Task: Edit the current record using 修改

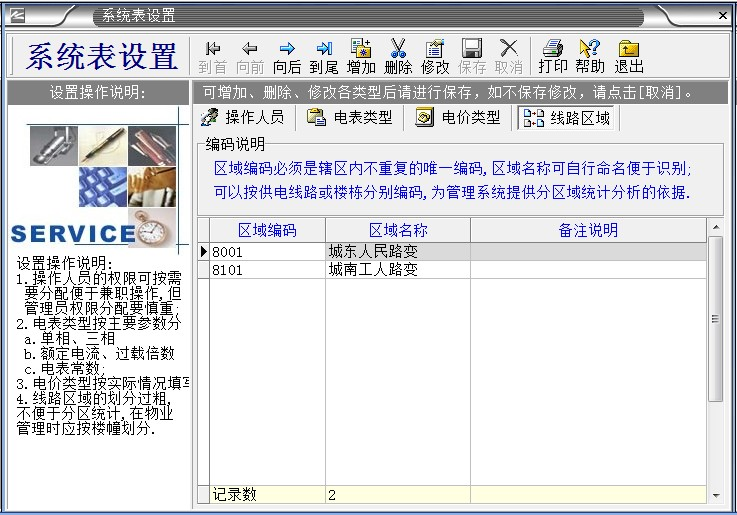Action: click(x=435, y=56)
